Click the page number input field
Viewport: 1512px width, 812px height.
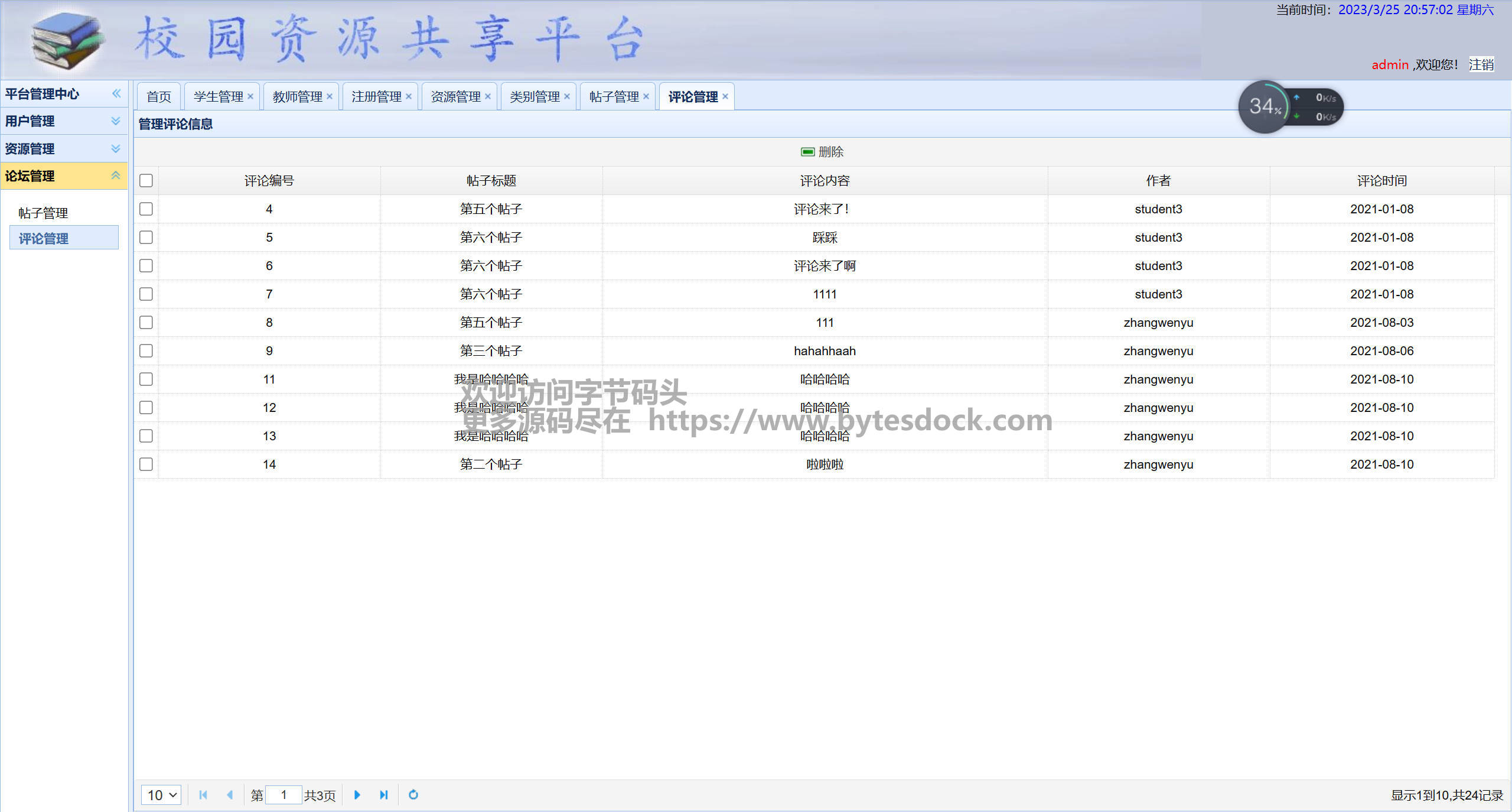tap(283, 795)
